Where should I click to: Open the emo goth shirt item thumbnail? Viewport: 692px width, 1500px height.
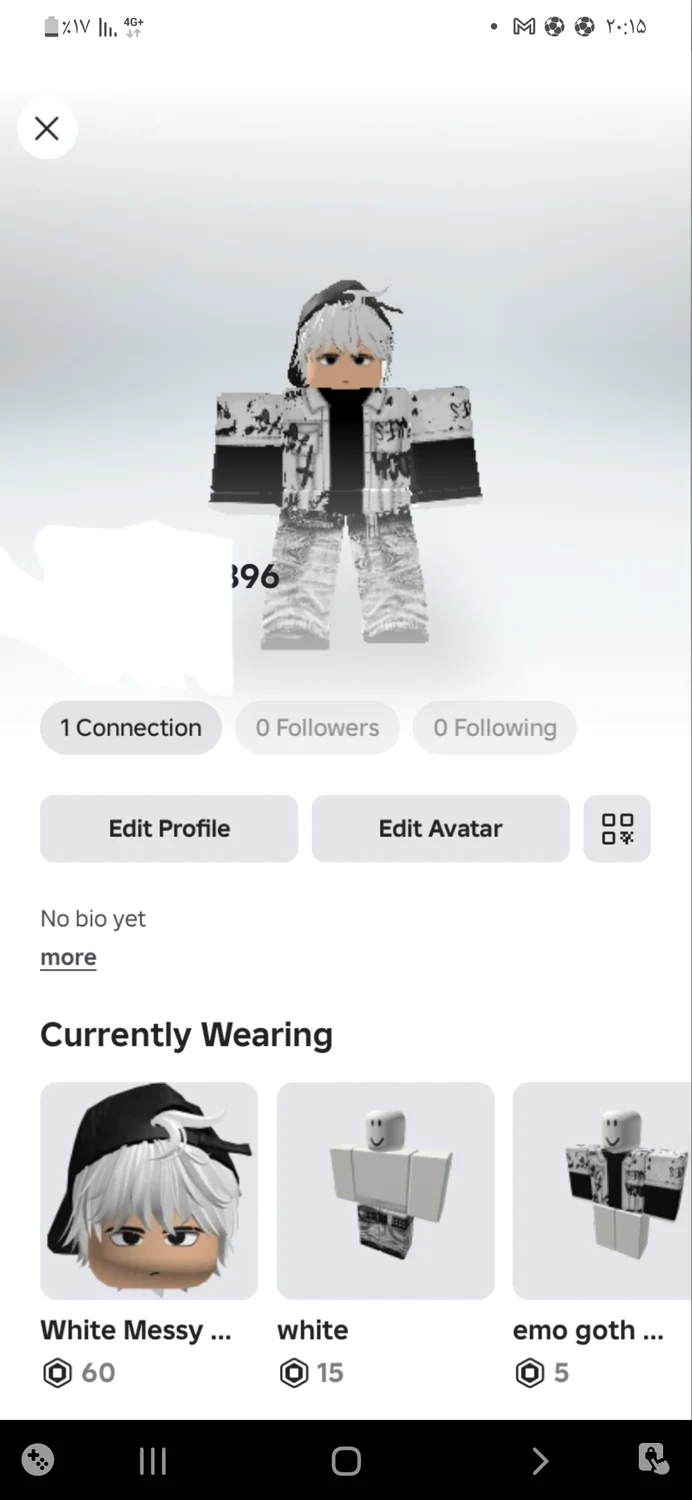point(602,1191)
